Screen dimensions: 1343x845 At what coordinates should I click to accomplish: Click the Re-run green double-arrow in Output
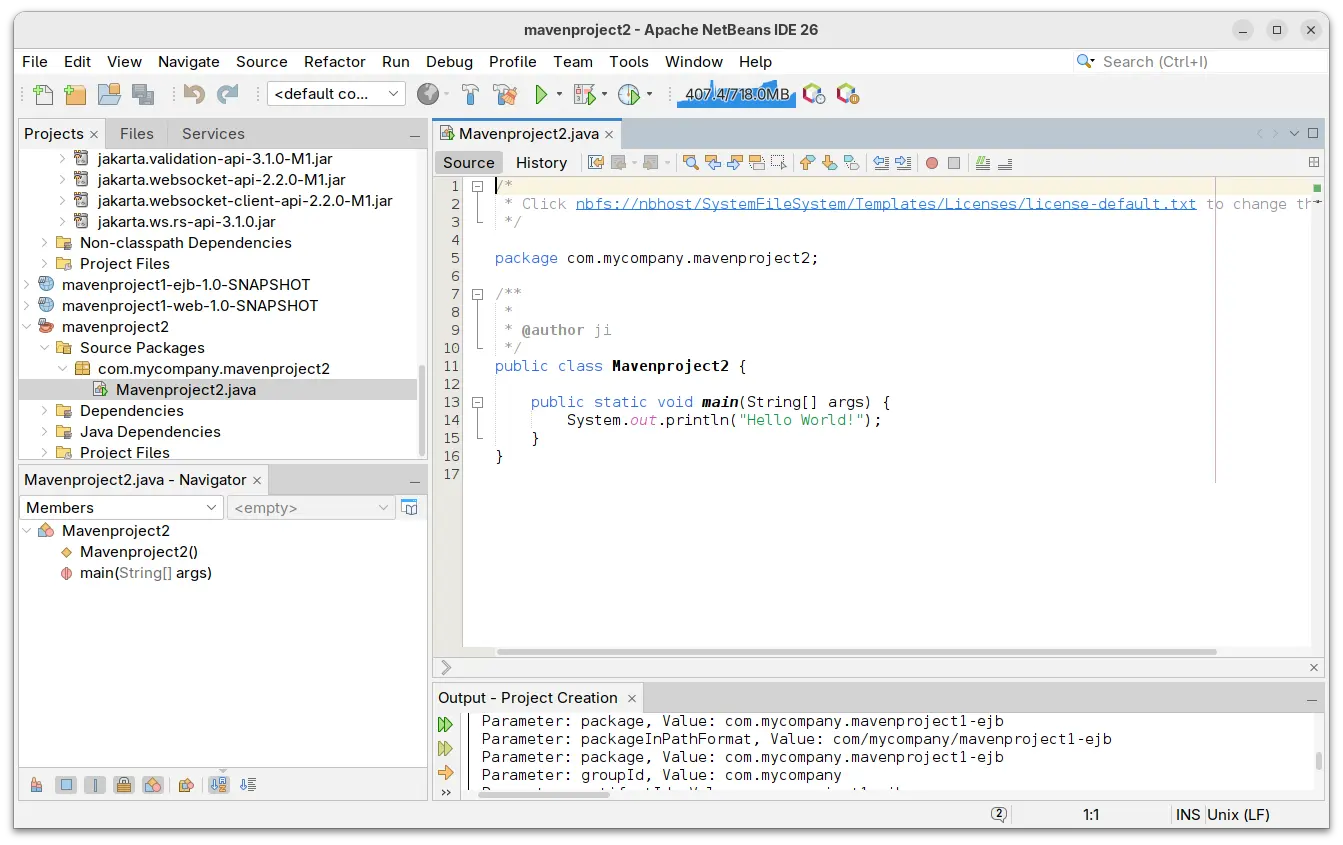tap(446, 725)
